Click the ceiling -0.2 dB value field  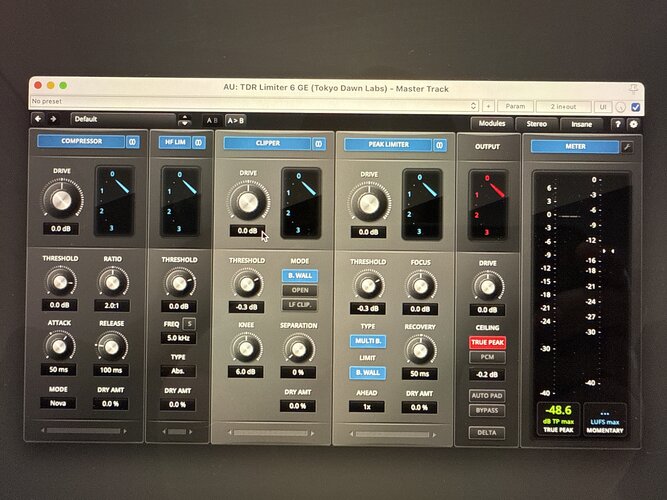pos(487,375)
